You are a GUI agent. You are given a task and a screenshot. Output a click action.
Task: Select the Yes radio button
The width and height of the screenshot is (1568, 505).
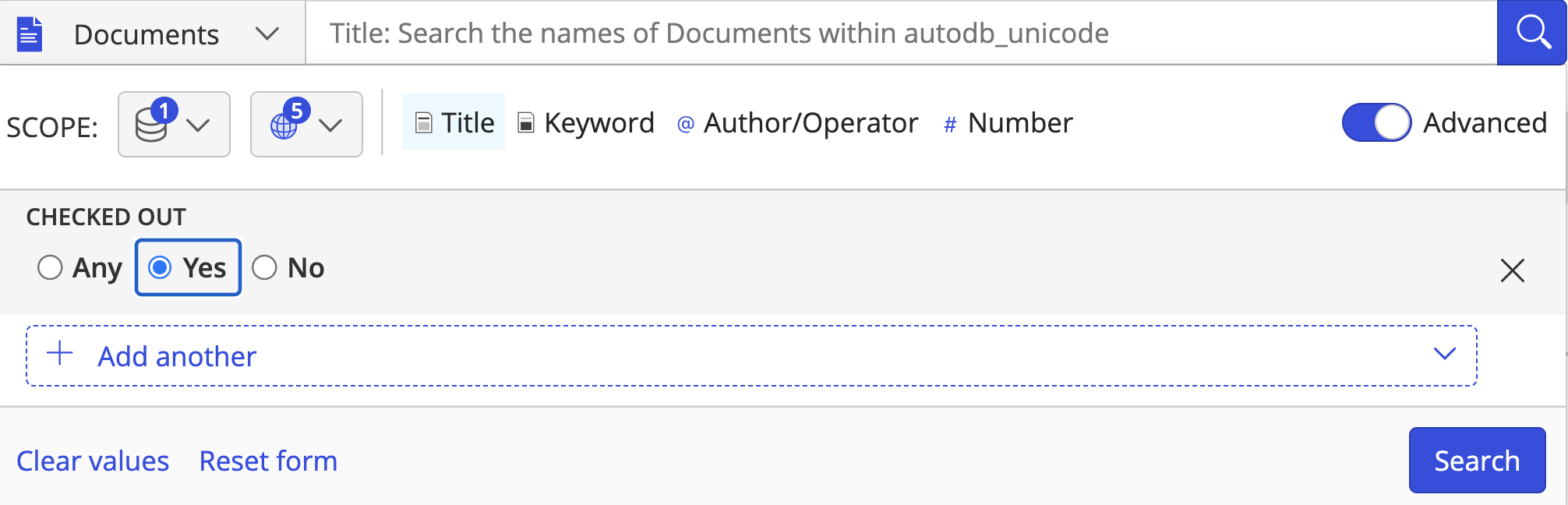(161, 267)
